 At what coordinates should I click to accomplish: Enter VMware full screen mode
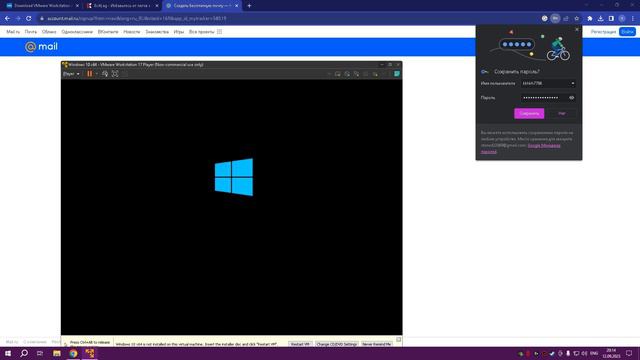115,74
